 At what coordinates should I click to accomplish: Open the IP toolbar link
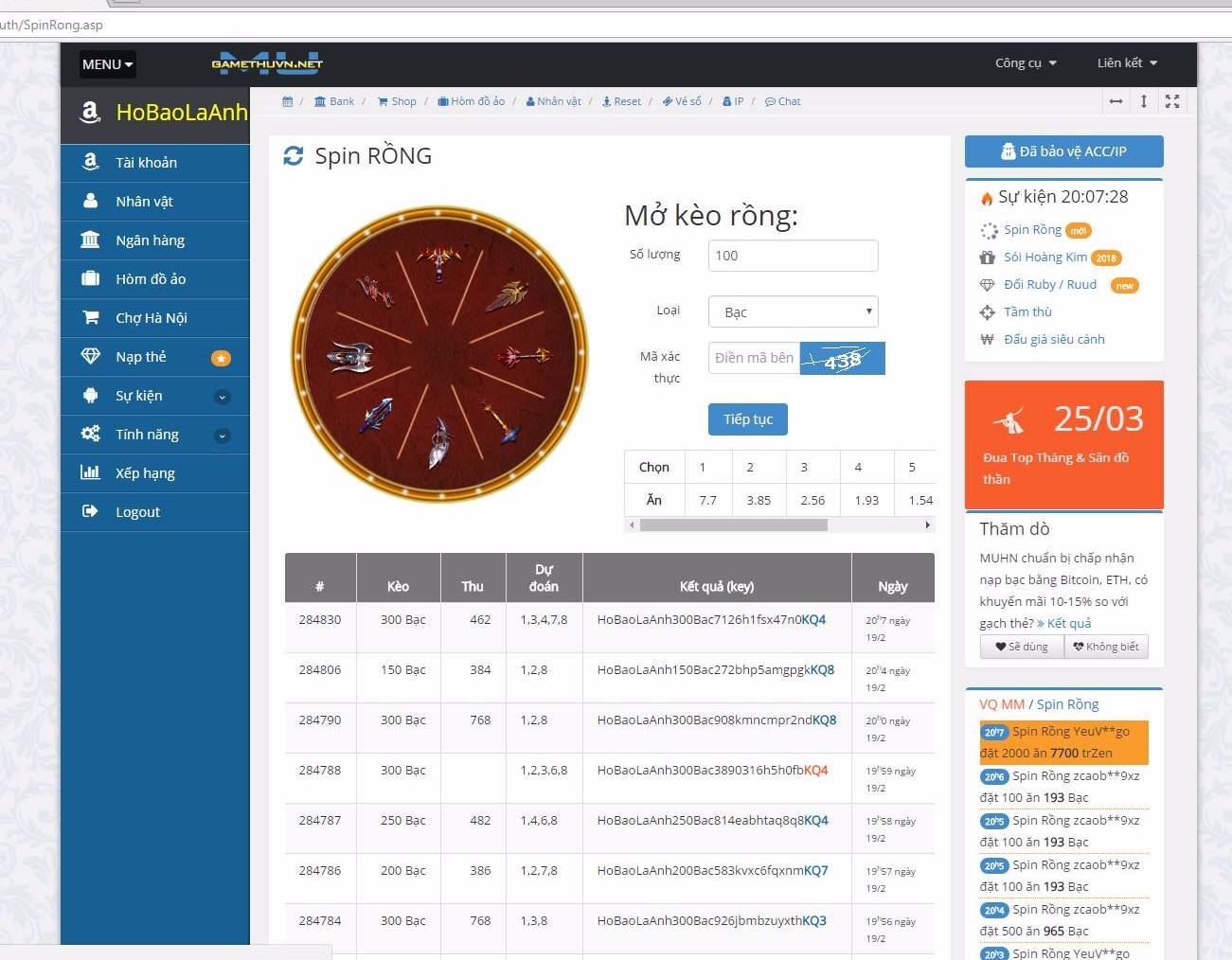[x=733, y=101]
